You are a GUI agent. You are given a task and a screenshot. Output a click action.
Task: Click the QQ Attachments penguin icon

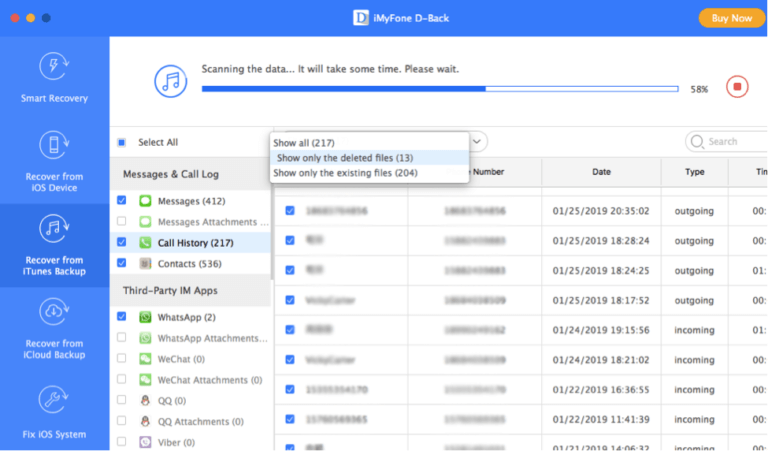145,421
